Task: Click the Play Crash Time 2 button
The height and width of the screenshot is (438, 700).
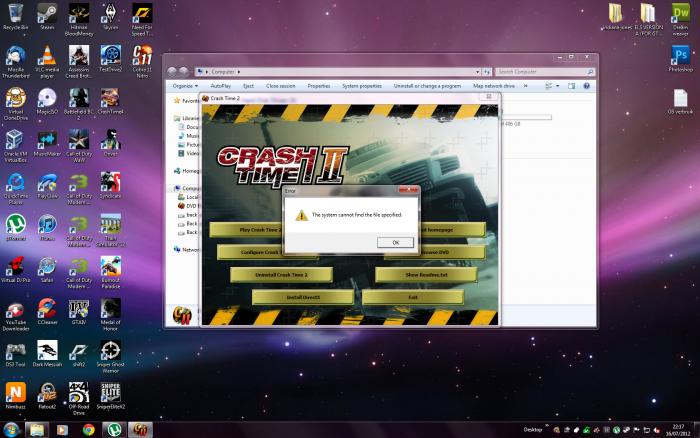Action: click(x=246, y=229)
